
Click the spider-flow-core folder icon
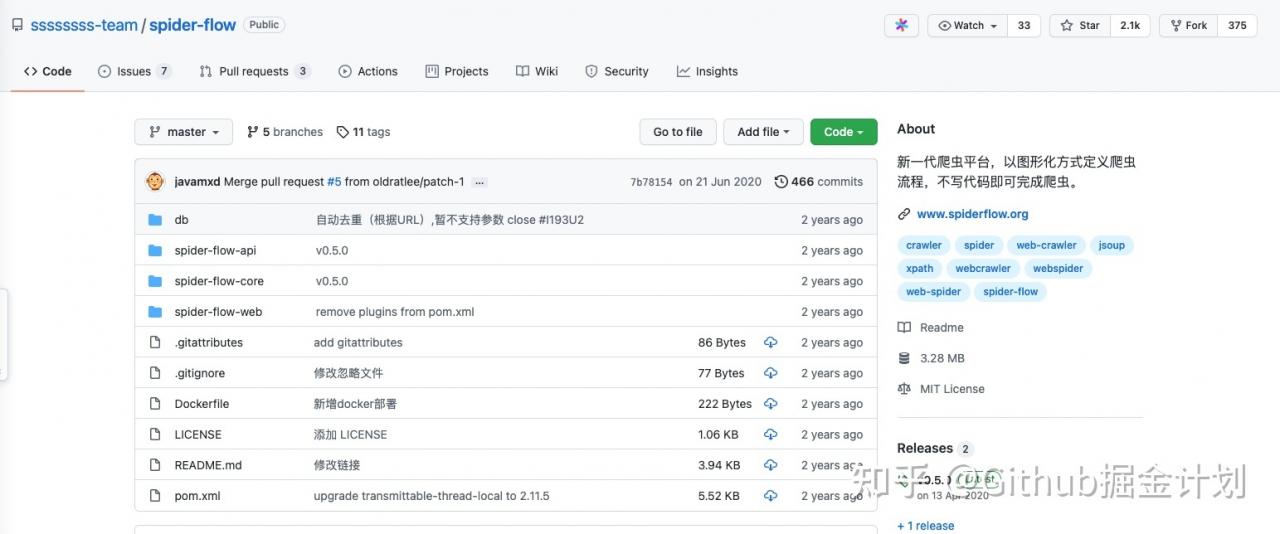[x=155, y=281]
